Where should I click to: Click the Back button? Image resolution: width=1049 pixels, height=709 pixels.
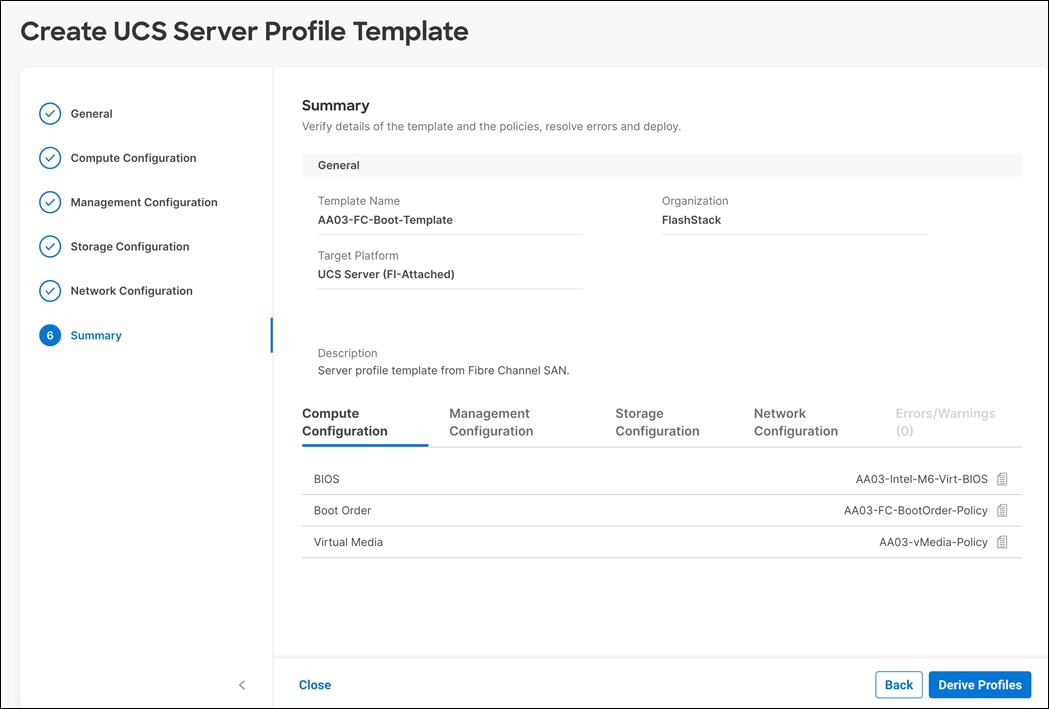[x=898, y=684]
